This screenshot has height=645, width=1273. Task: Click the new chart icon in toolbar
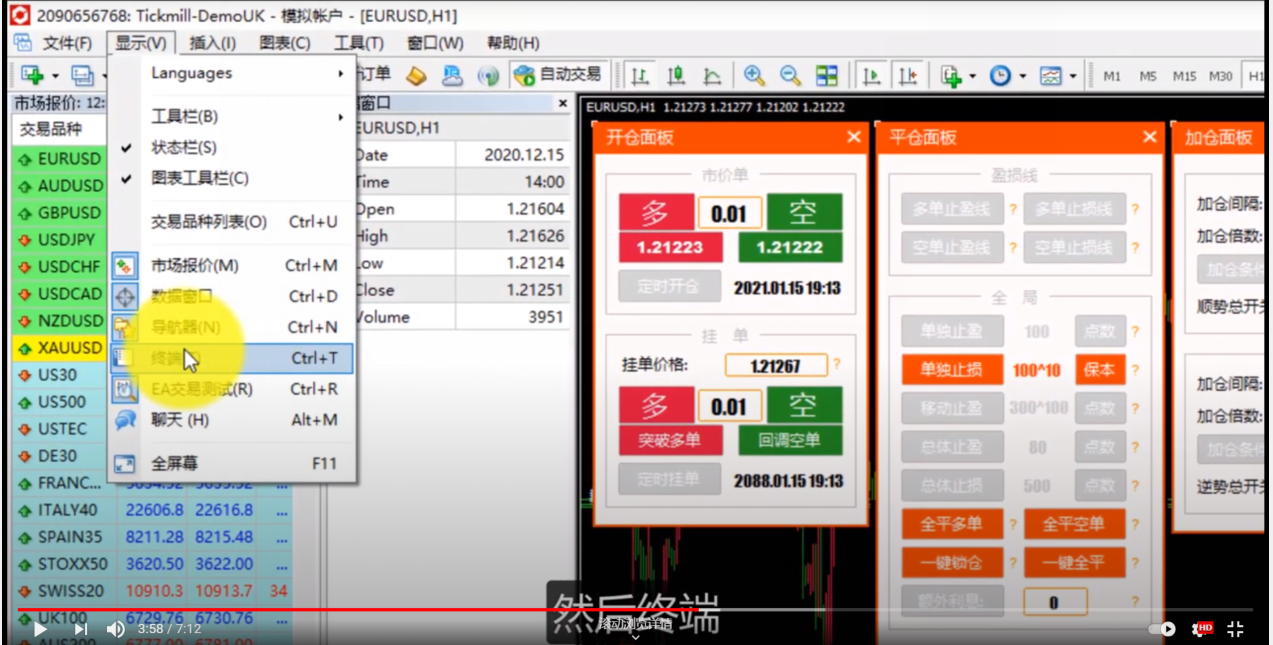(32, 76)
